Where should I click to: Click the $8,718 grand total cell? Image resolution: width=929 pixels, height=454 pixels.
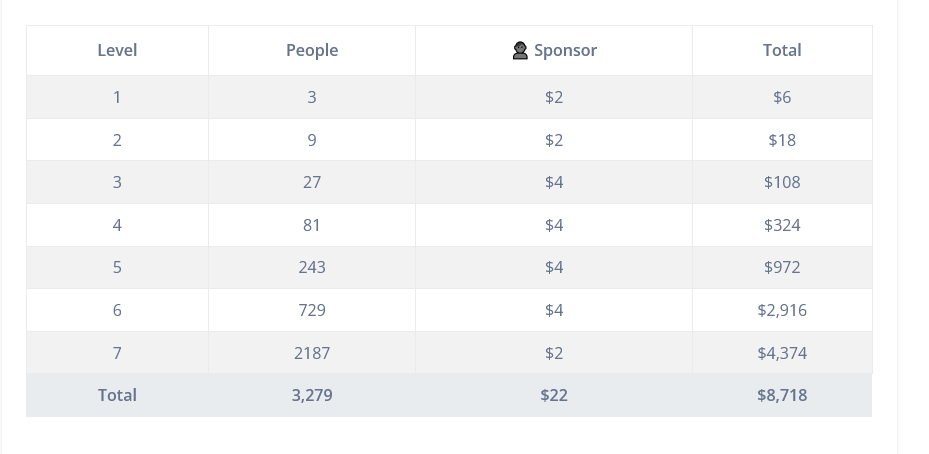coord(782,395)
